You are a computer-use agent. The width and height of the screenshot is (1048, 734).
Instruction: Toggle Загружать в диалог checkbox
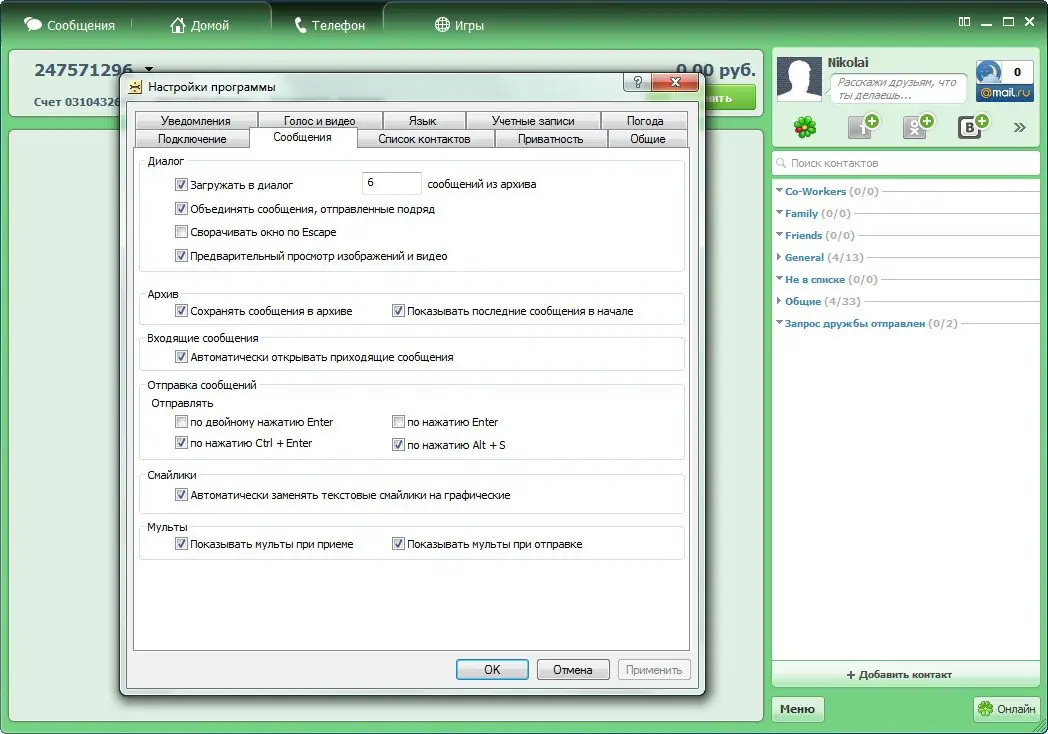coord(181,185)
